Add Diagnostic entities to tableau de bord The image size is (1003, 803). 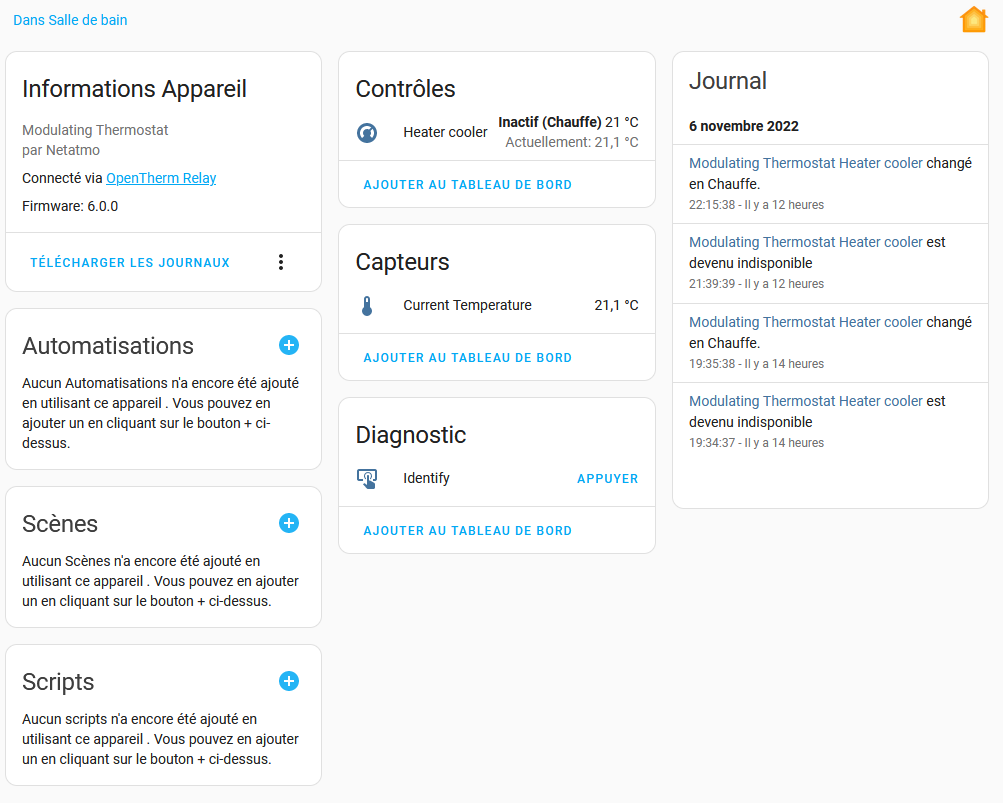[x=468, y=530]
